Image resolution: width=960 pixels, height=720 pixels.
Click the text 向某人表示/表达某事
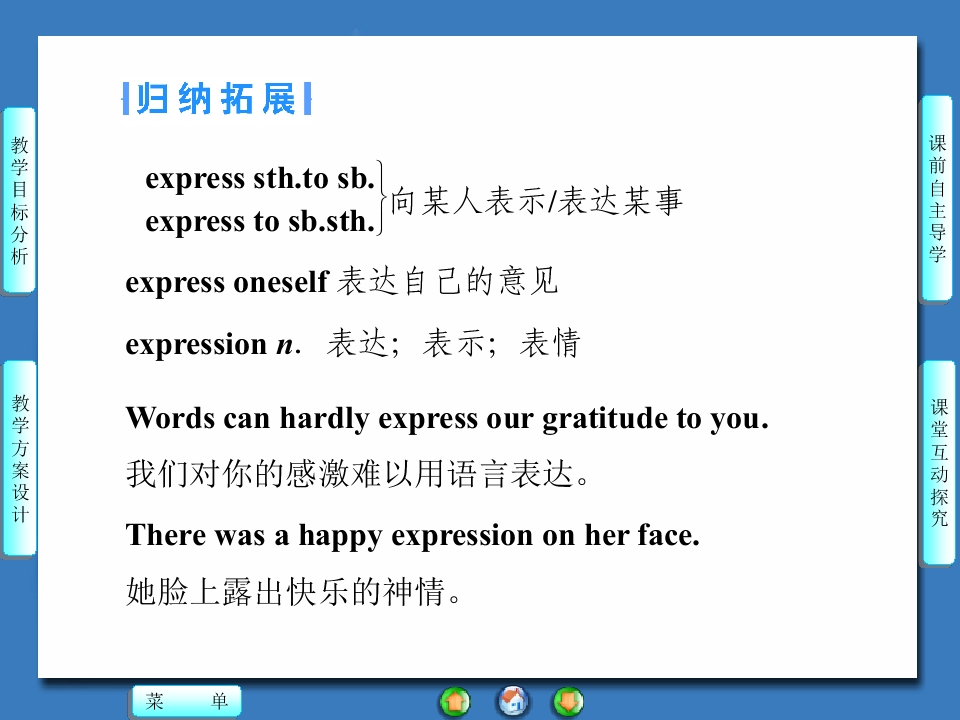pos(536,202)
